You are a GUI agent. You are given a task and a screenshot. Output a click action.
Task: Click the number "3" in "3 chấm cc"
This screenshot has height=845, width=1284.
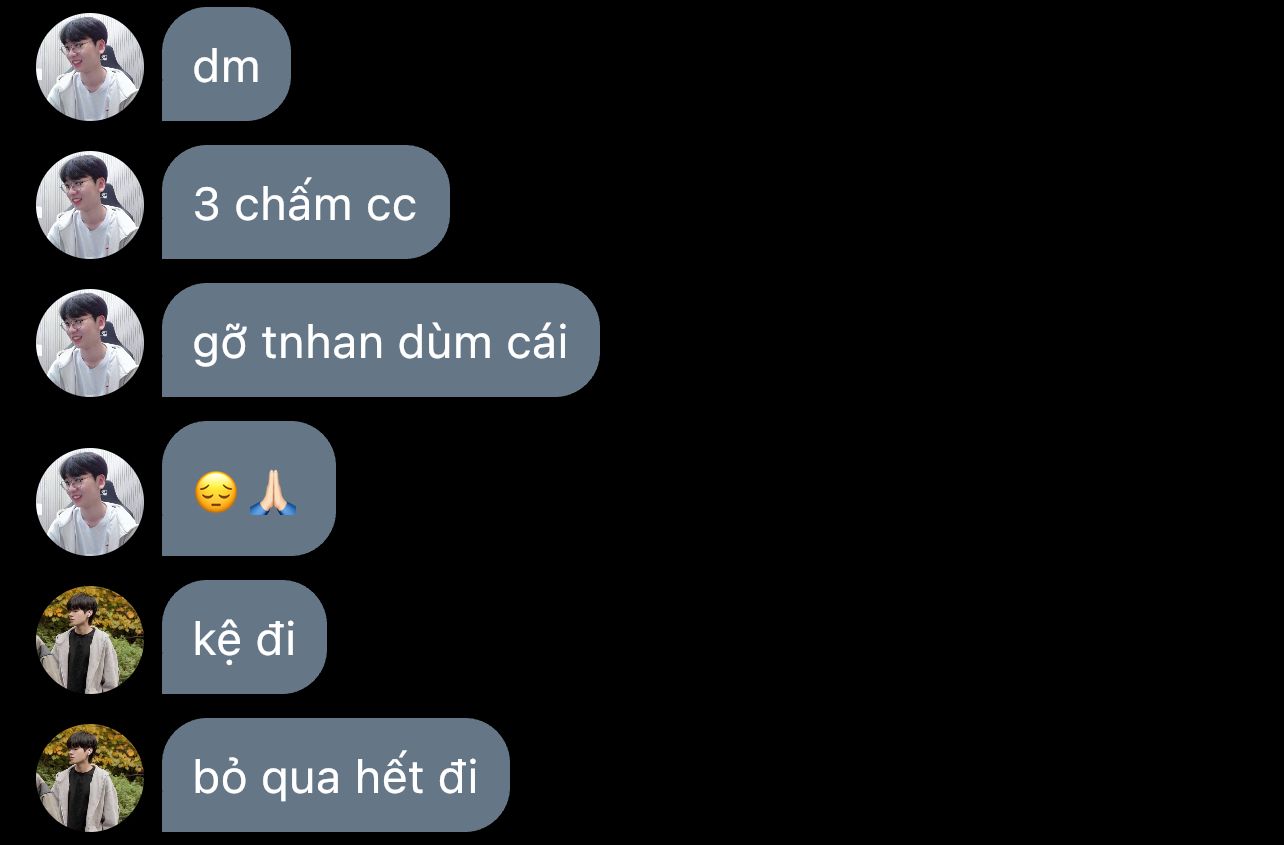click(206, 205)
